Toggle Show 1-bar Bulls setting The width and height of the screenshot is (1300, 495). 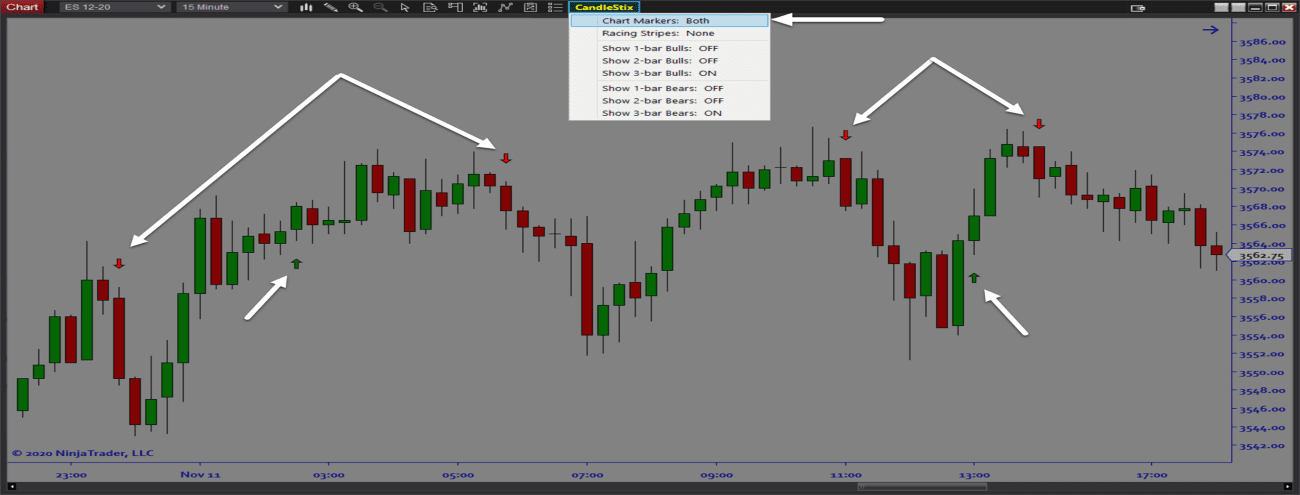(660, 48)
